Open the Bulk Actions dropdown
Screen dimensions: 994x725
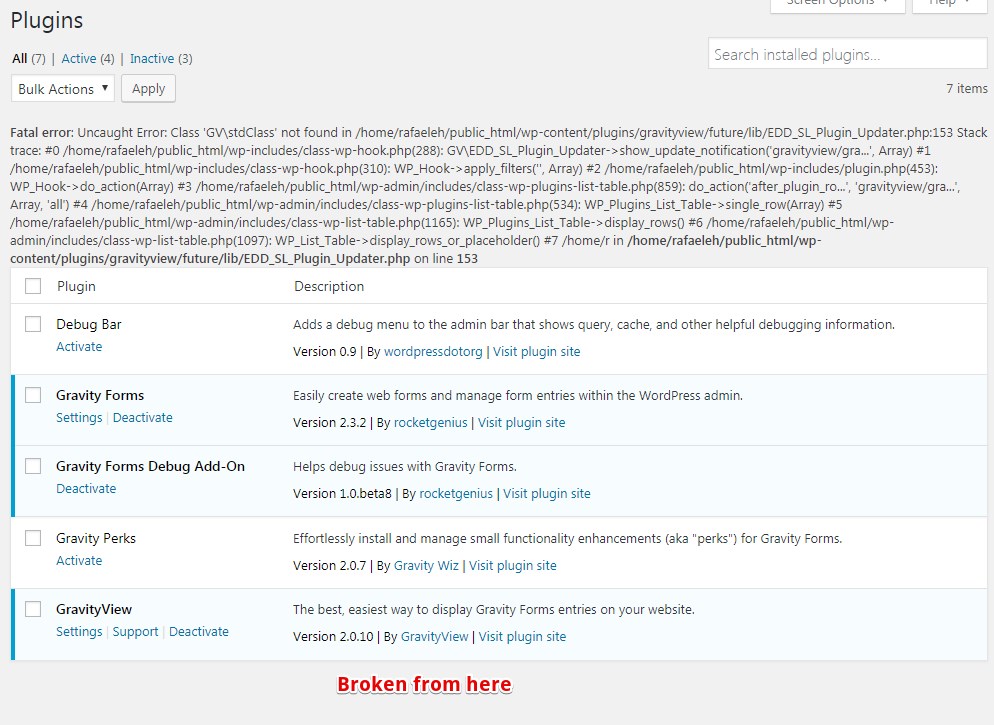[62, 89]
